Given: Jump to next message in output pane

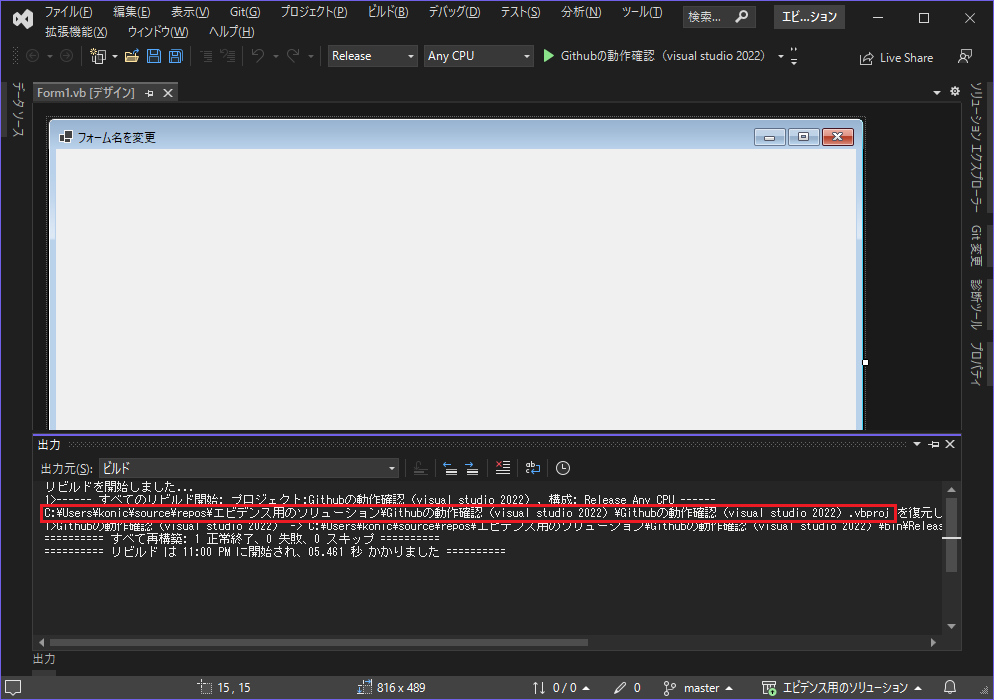Looking at the screenshot, I should tap(470, 467).
